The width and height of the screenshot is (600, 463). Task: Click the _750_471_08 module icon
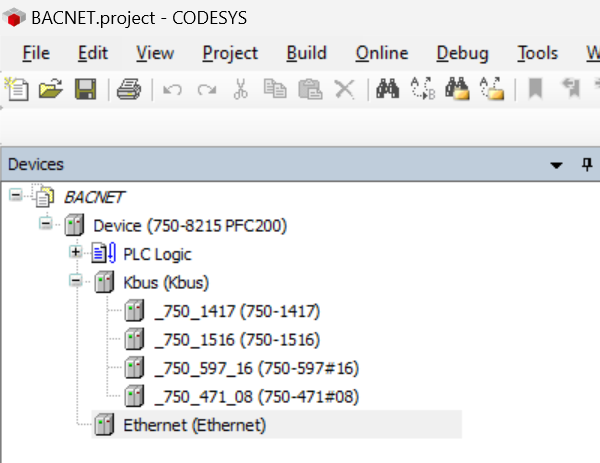coord(134,396)
